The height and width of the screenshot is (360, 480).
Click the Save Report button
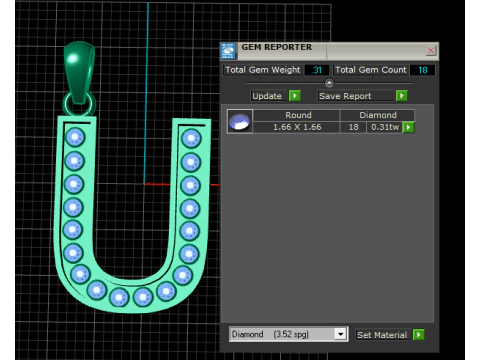click(x=356, y=96)
